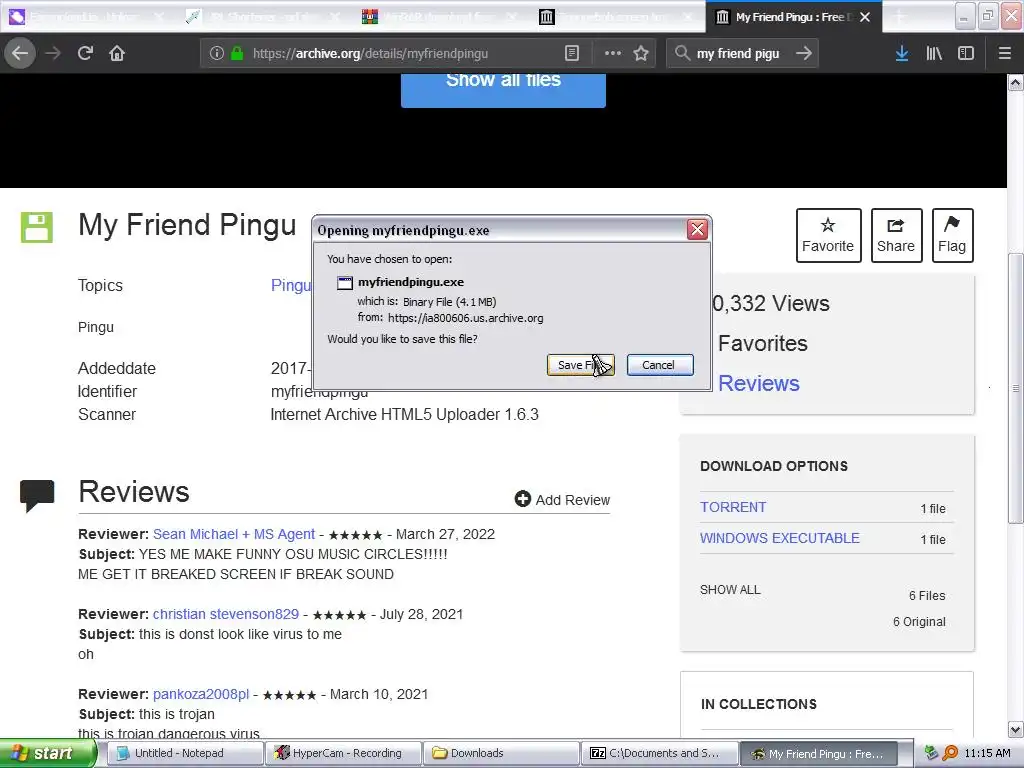Click the Reviews speech bubble icon
This screenshot has width=1024, height=768.
click(x=37, y=496)
